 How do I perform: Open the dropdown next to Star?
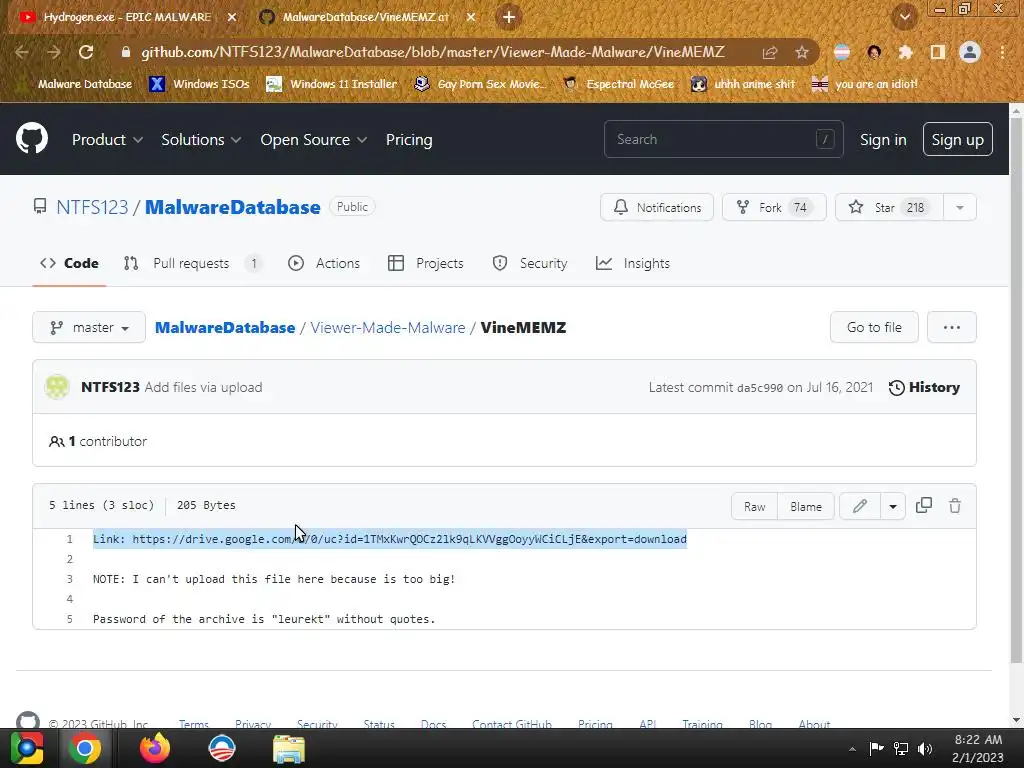pos(960,207)
